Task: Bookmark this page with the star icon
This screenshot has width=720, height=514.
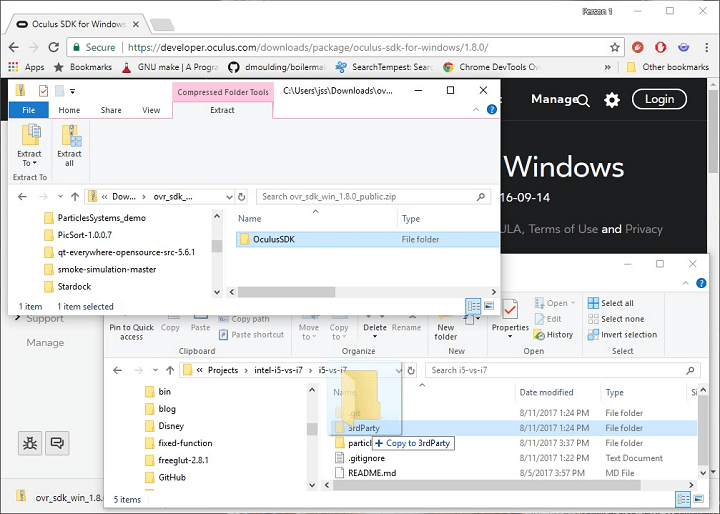Action: click(x=615, y=47)
